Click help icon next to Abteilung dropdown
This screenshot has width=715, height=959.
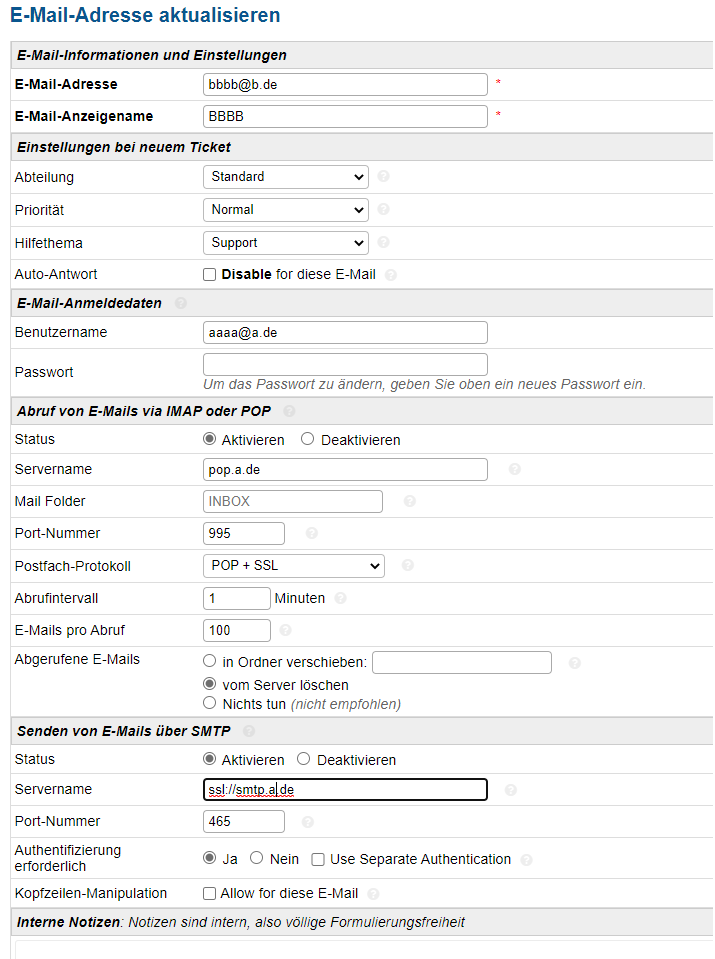click(x=384, y=177)
